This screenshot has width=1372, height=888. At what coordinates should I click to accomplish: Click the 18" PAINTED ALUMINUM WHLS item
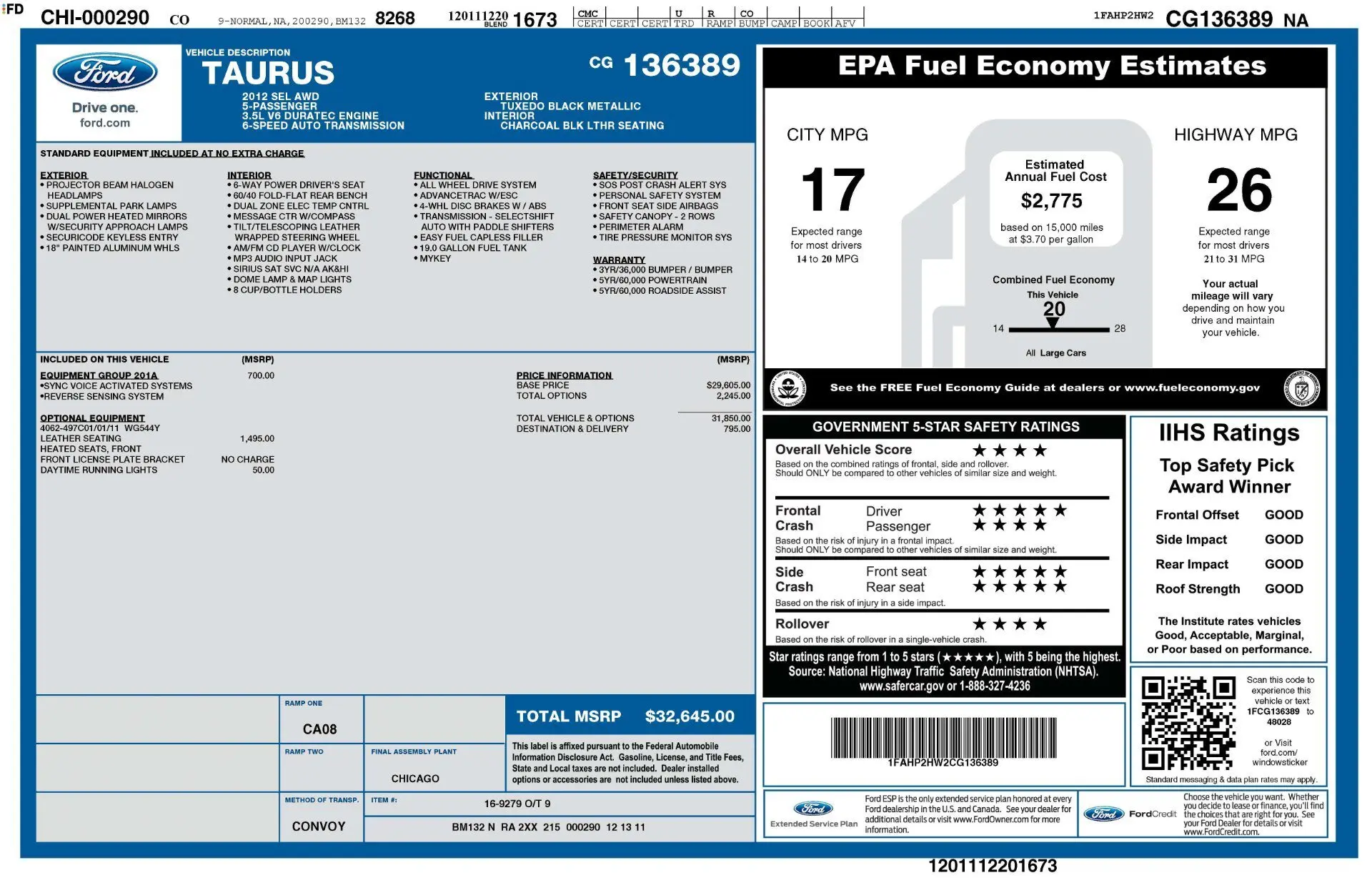[110, 248]
